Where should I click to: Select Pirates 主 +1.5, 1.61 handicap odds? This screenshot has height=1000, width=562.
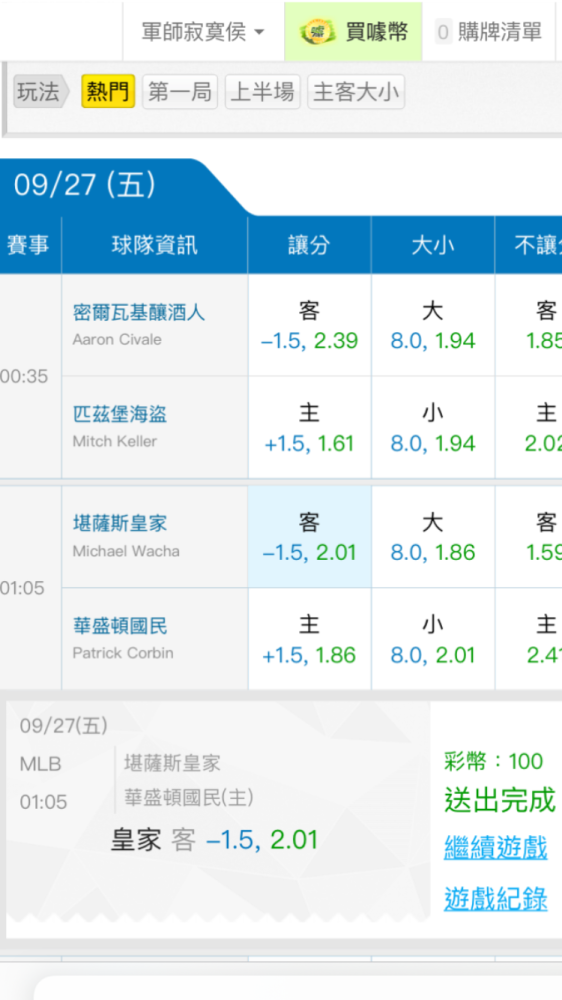[309, 427]
